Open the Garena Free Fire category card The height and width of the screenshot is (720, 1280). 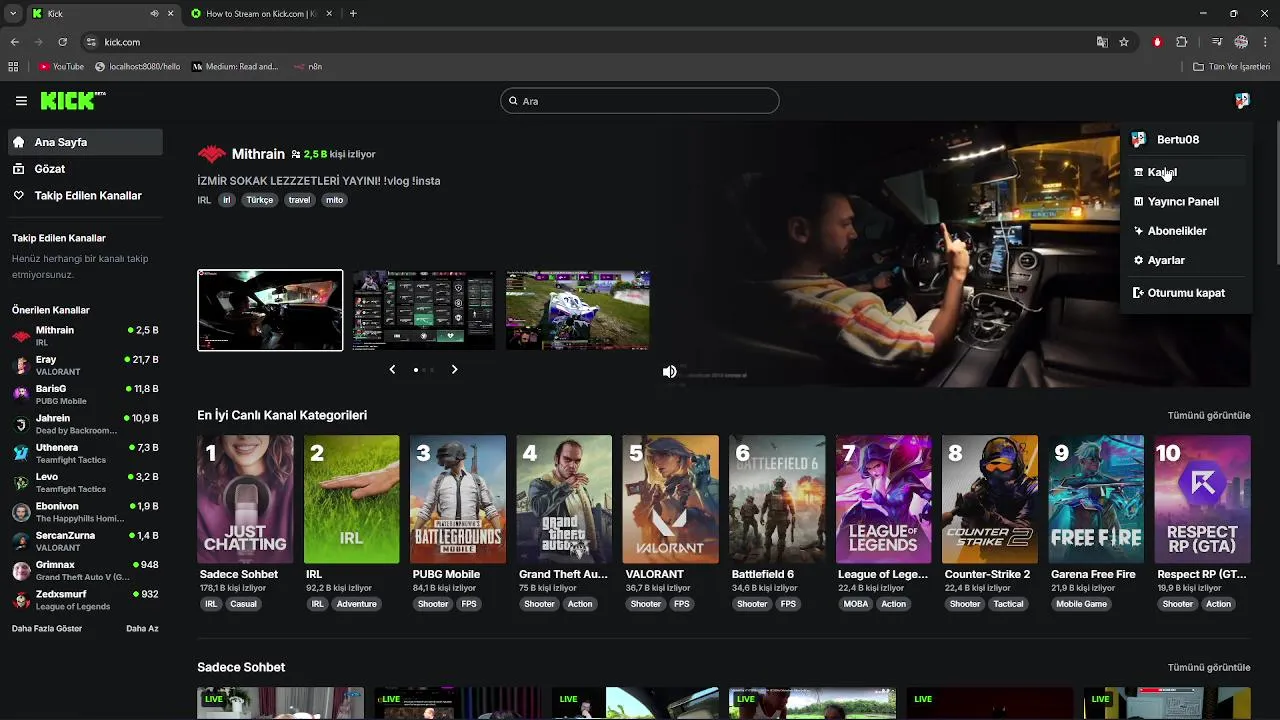pyautogui.click(x=1096, y=499)
